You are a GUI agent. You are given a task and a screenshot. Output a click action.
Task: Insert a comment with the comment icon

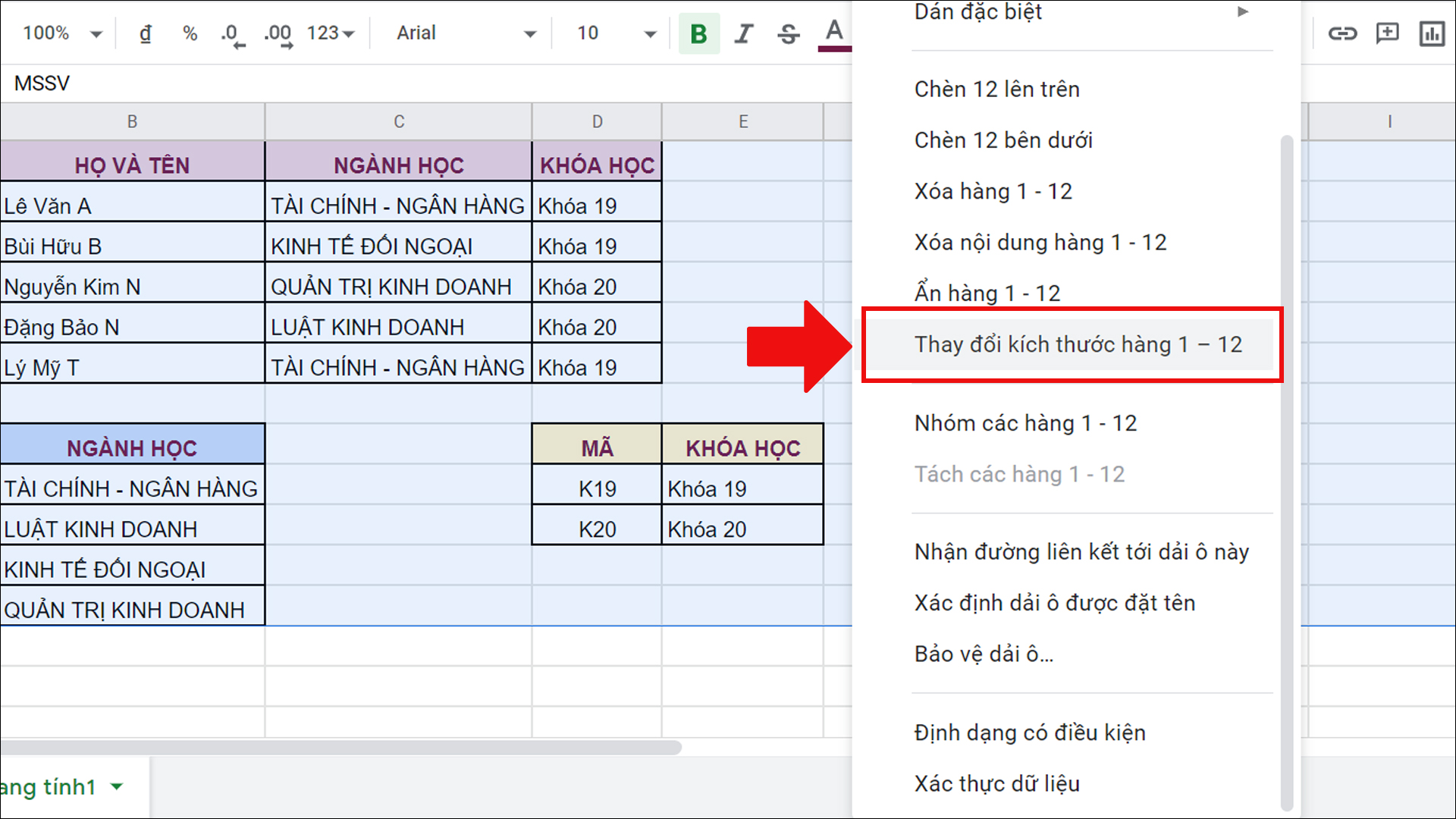pos(1387,33)
